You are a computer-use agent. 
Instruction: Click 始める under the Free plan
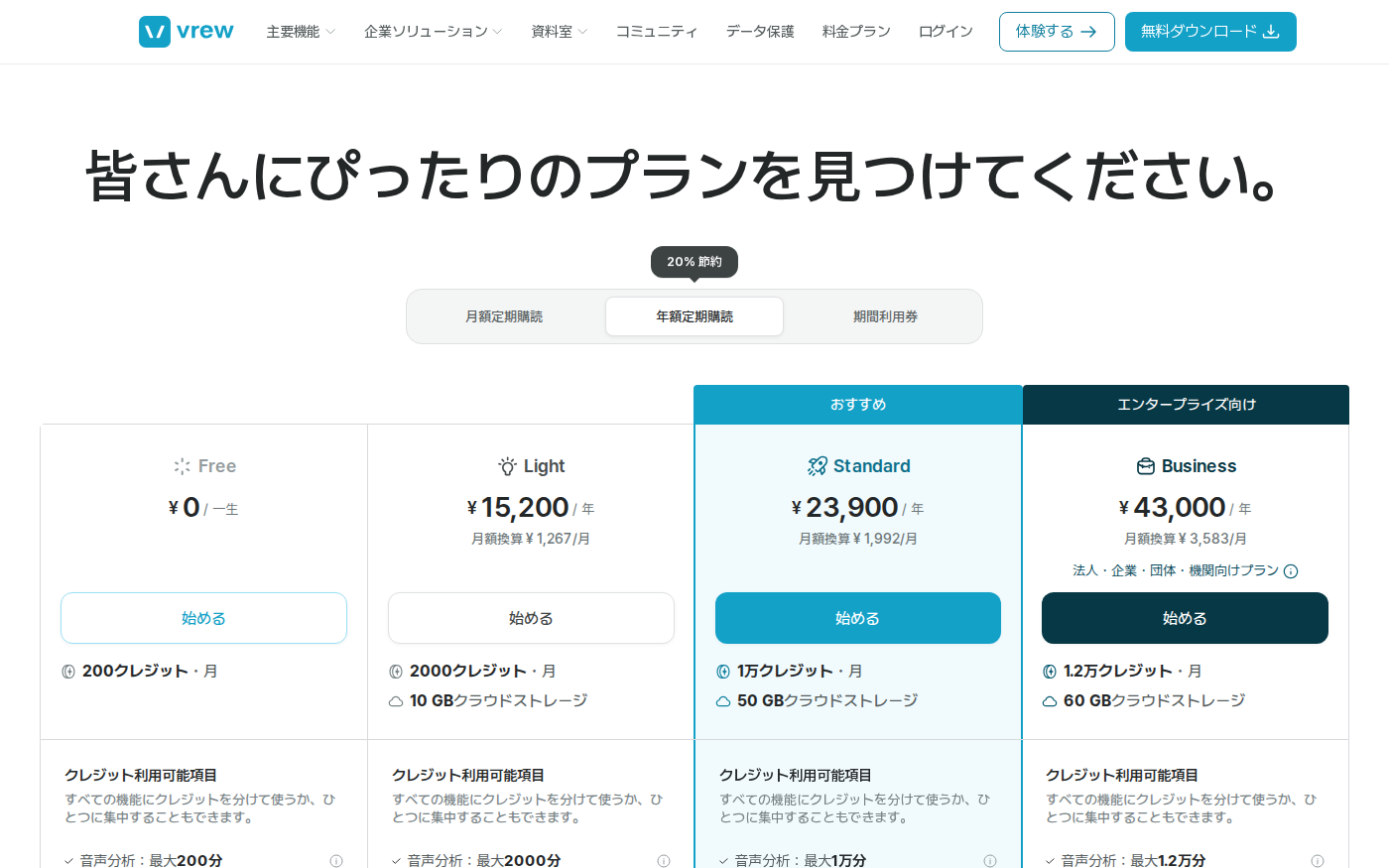pyautogui.click(x=203, y=618)
